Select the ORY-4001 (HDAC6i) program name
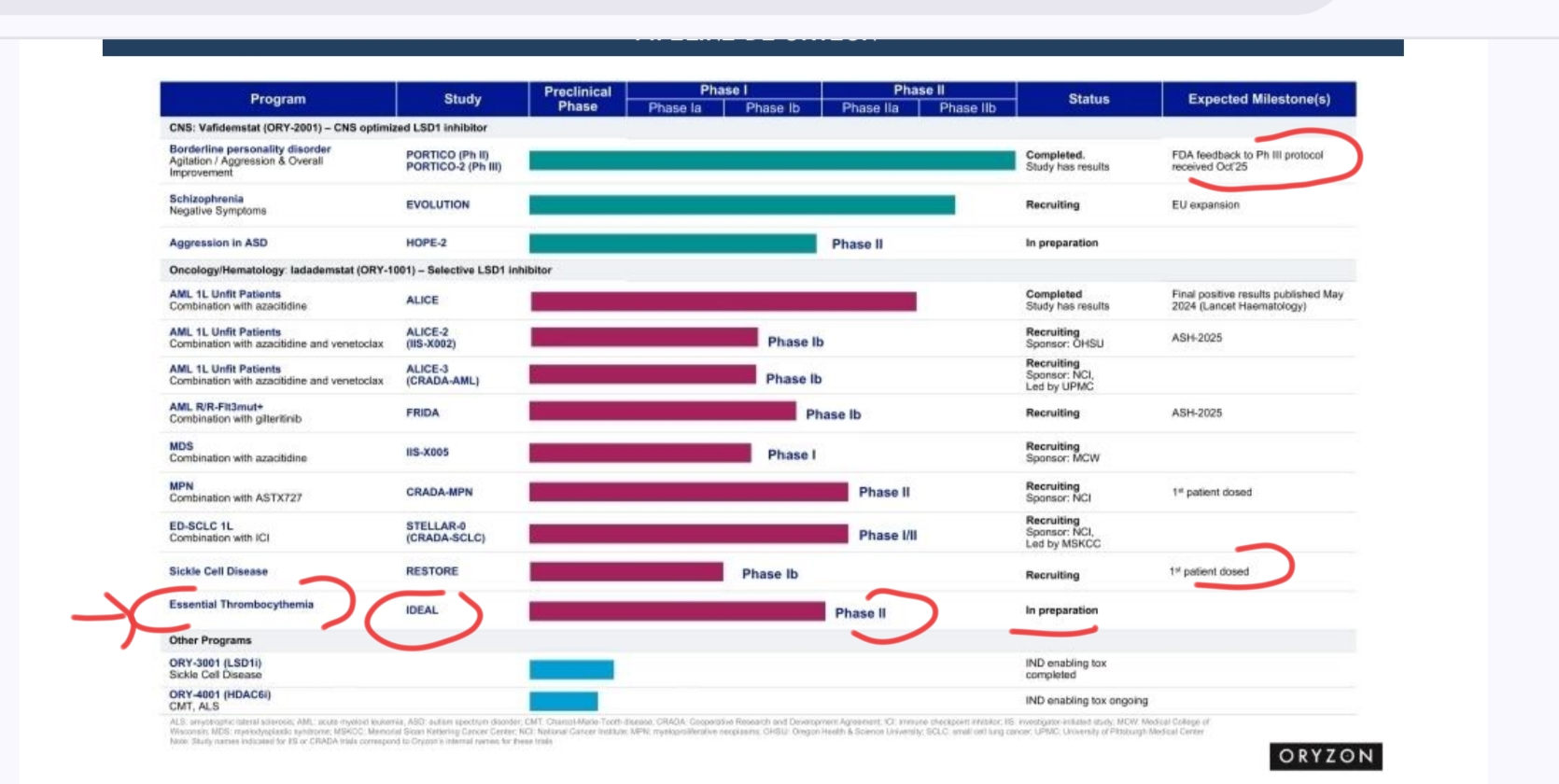This screenshot has width=1559, height=784. (220, 694)
